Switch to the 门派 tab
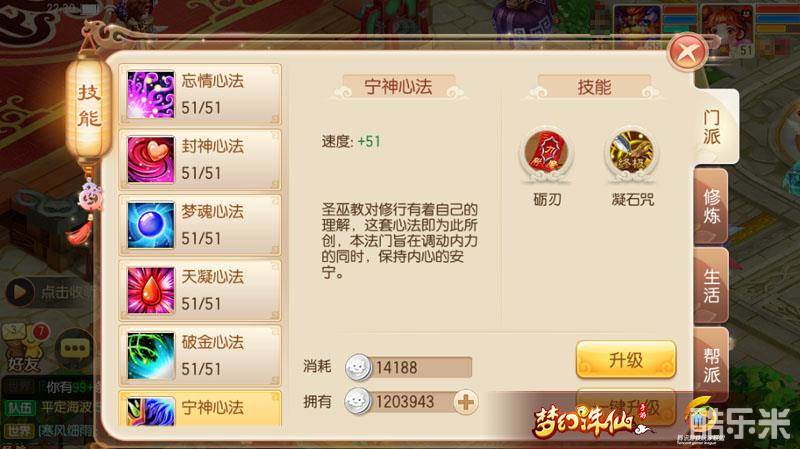 [713, 127]
